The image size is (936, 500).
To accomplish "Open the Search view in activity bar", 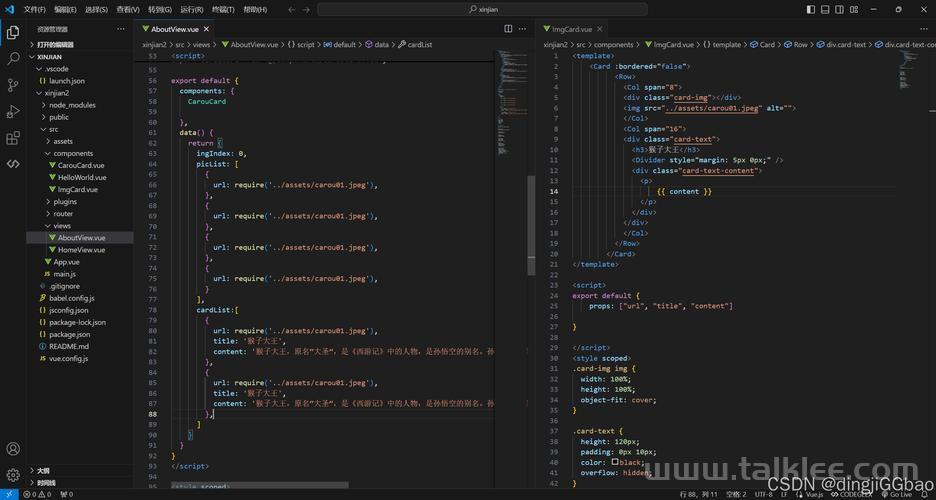I will [x=13, y=58].
